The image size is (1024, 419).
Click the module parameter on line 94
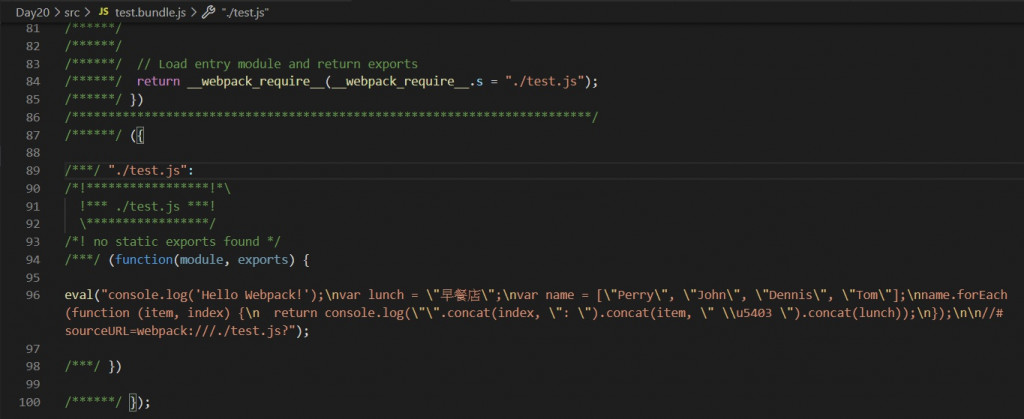[x=202, y=260]
